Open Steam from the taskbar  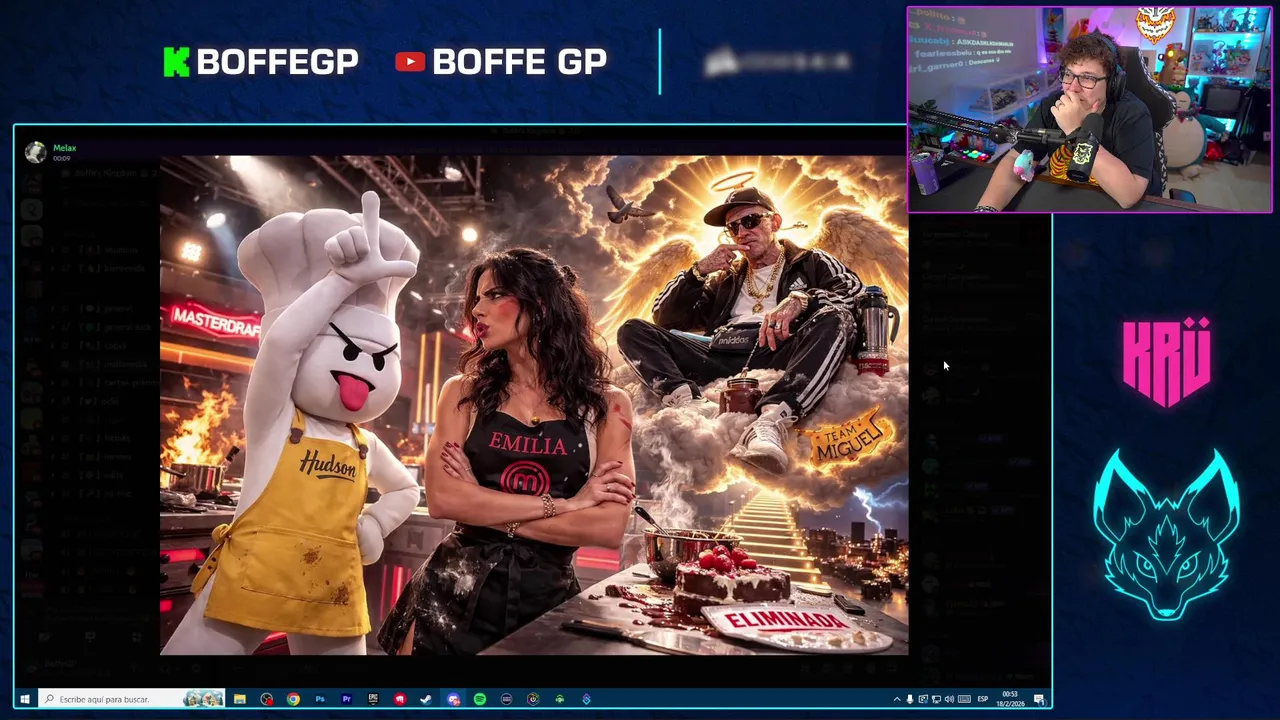point(426,699)
